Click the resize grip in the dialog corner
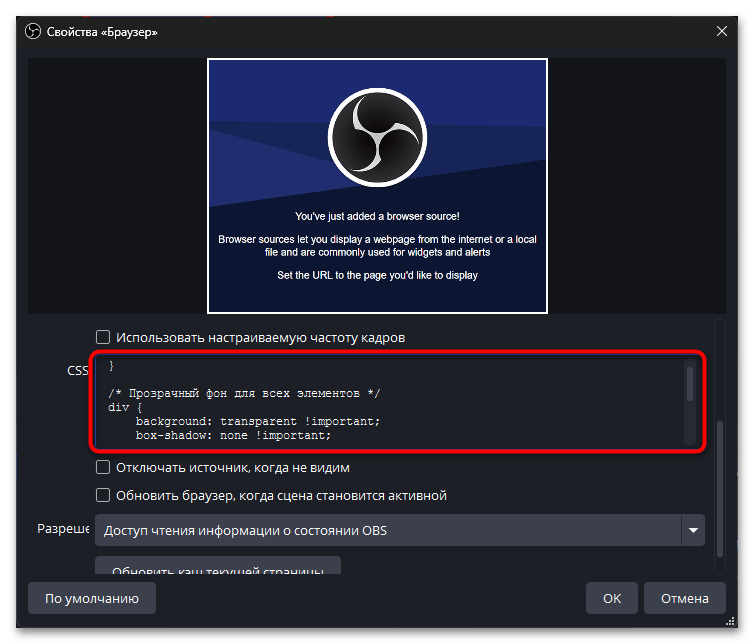This screenshot has width=754, height=644. (730, 621)
